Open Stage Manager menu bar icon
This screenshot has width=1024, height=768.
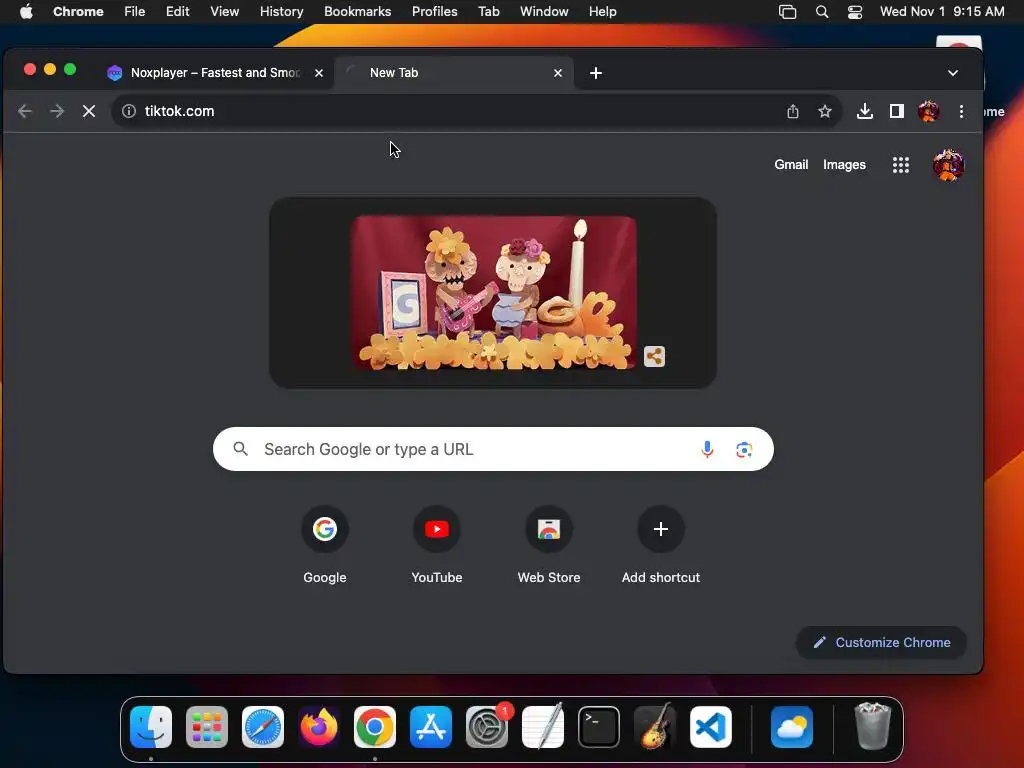tap(788, 12)
